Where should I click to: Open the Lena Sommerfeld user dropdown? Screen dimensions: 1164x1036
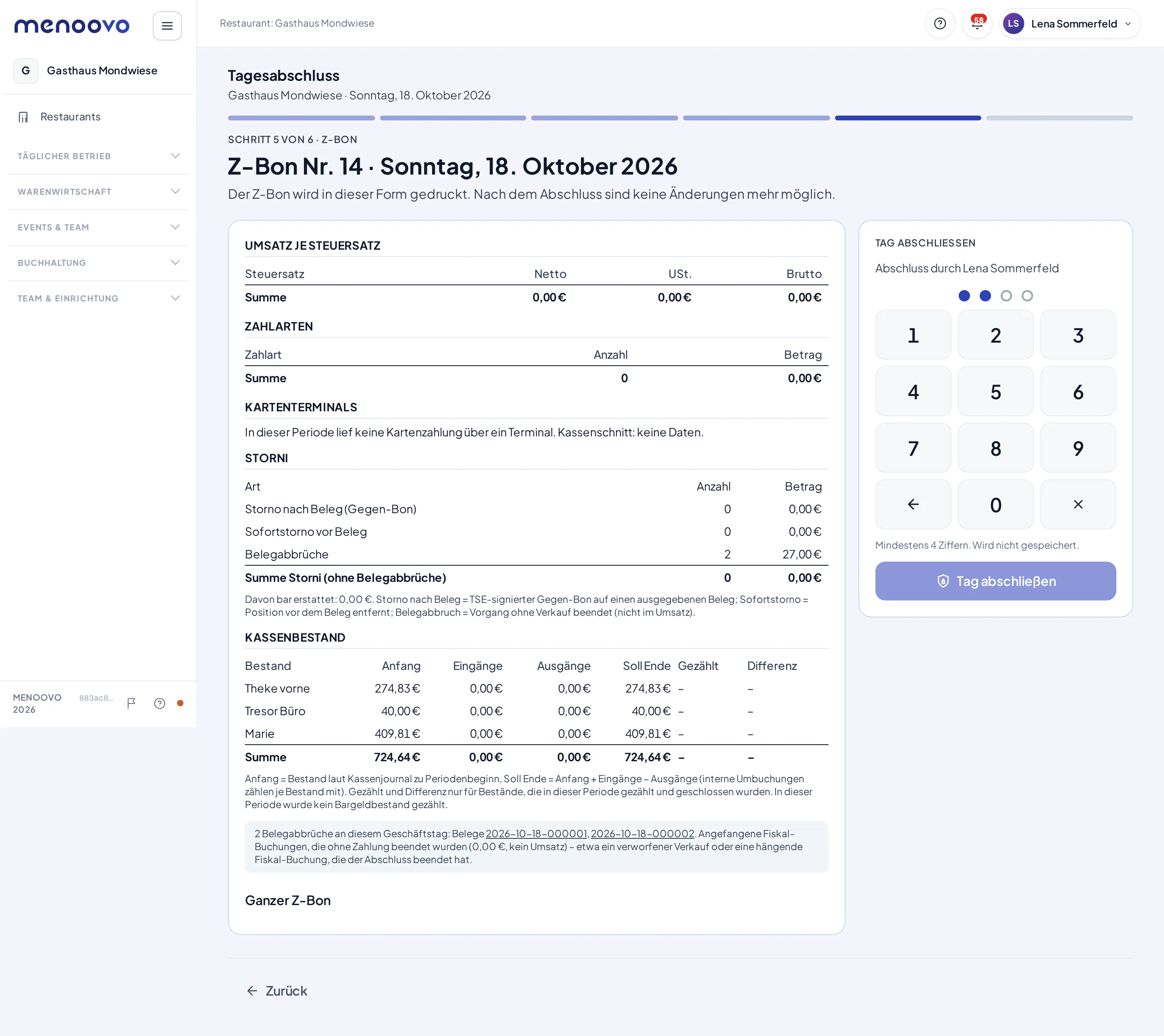click(x=1069, y=23)
